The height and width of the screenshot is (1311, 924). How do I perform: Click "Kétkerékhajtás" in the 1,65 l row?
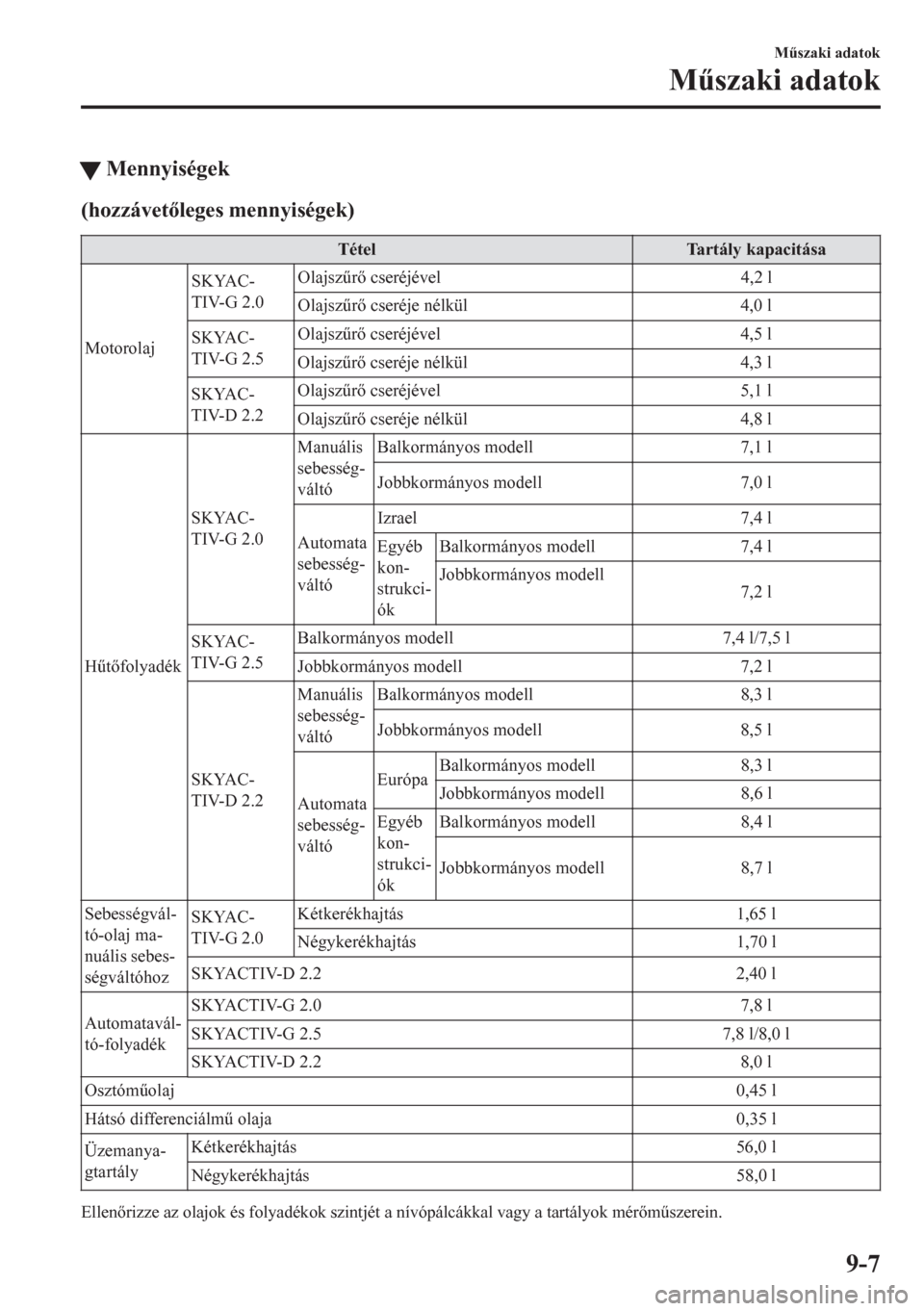tap(350, 914)
